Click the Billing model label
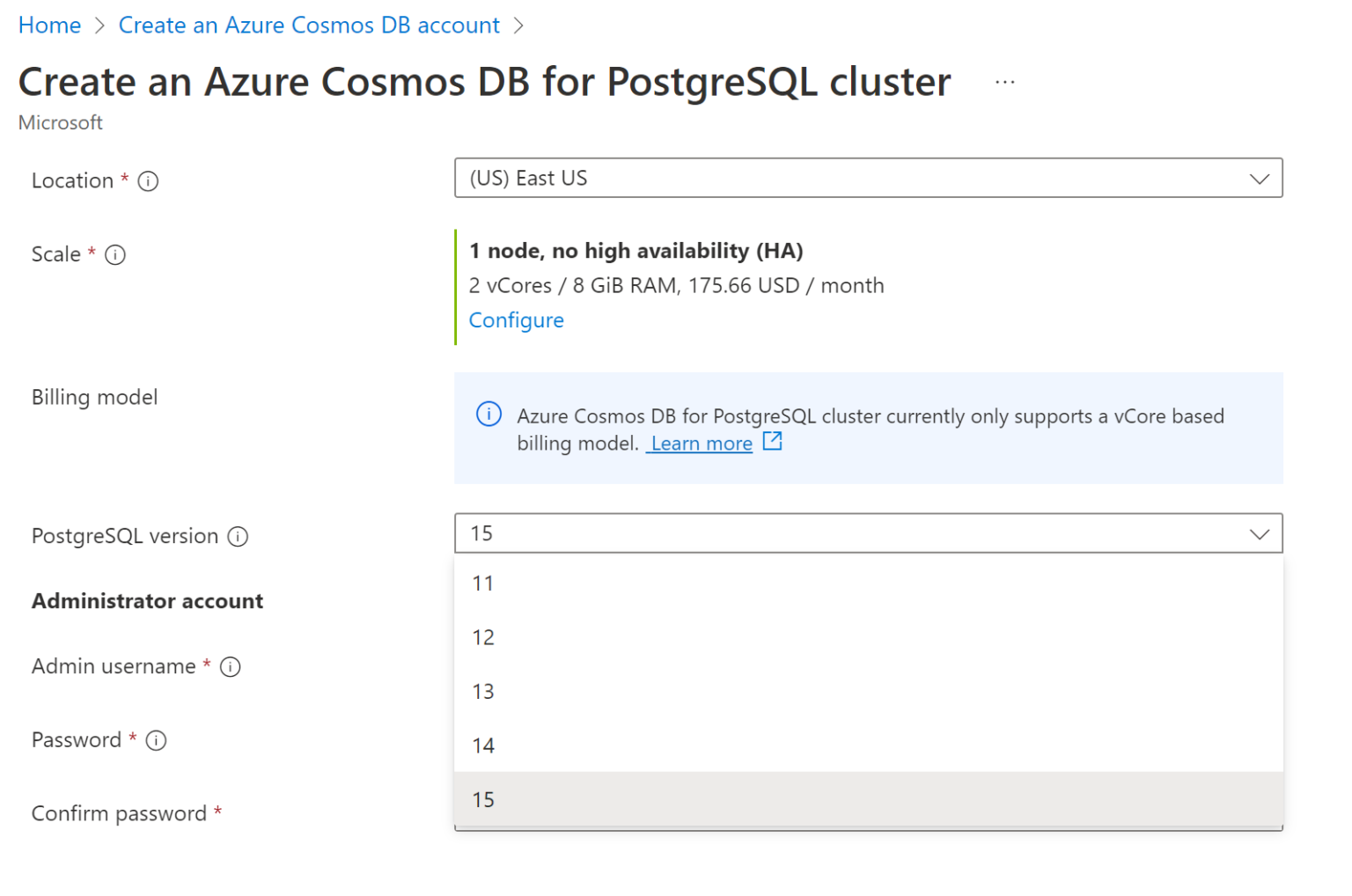Screen dimensions: 1352x896 pyautogui.click(x=94, y=398)
